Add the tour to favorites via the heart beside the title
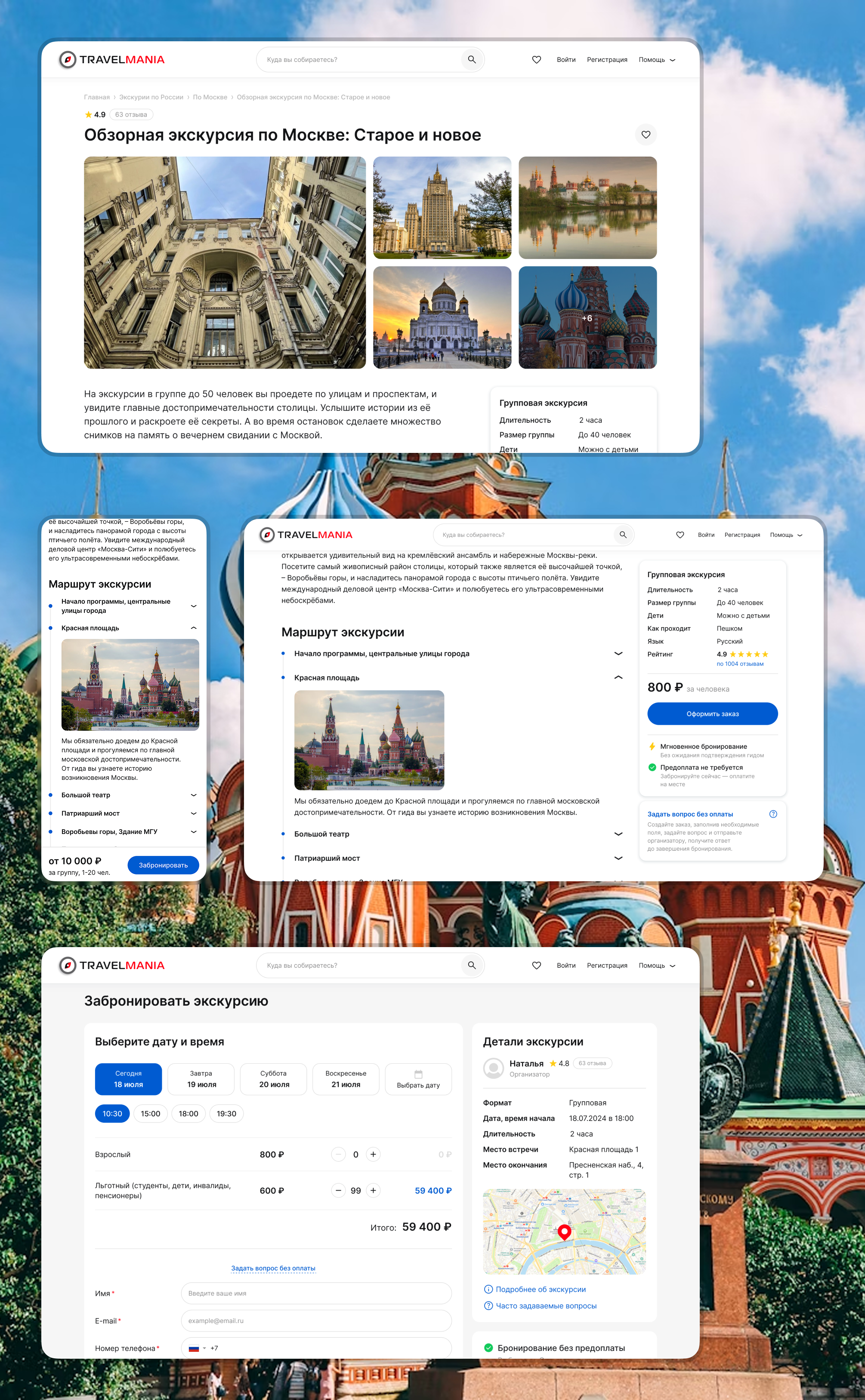The height and width of the screenshot is (1400, 865). [646, 135]
